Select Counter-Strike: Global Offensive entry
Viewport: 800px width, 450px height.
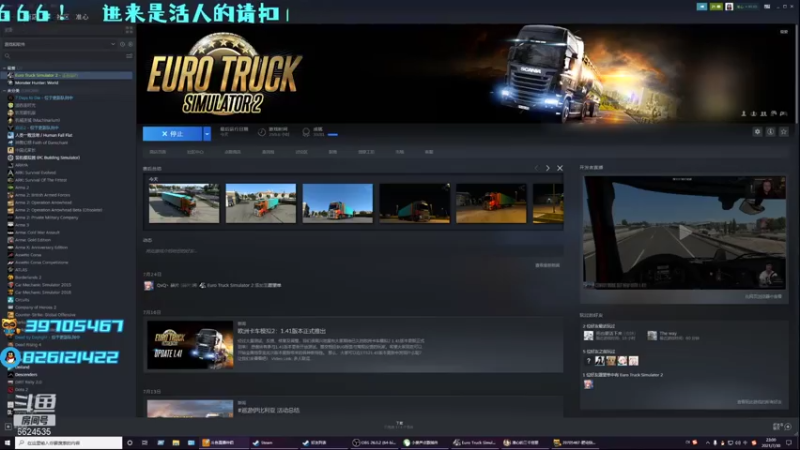click(x=66, y=315)
